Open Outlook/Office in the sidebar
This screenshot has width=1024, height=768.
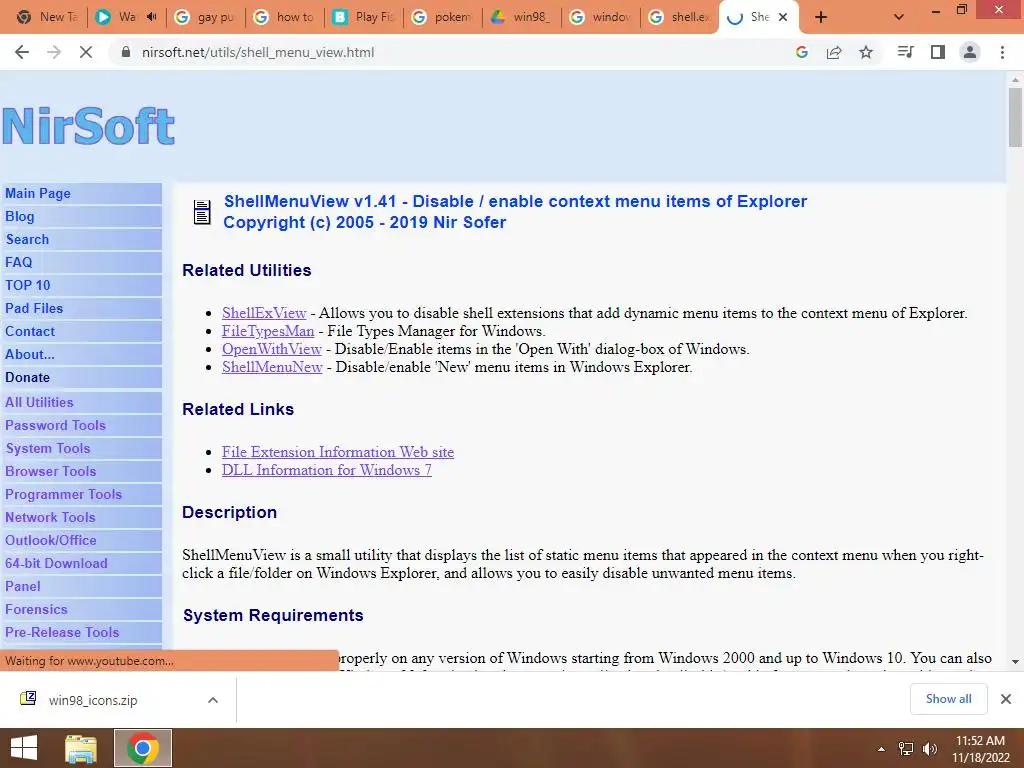81,540
